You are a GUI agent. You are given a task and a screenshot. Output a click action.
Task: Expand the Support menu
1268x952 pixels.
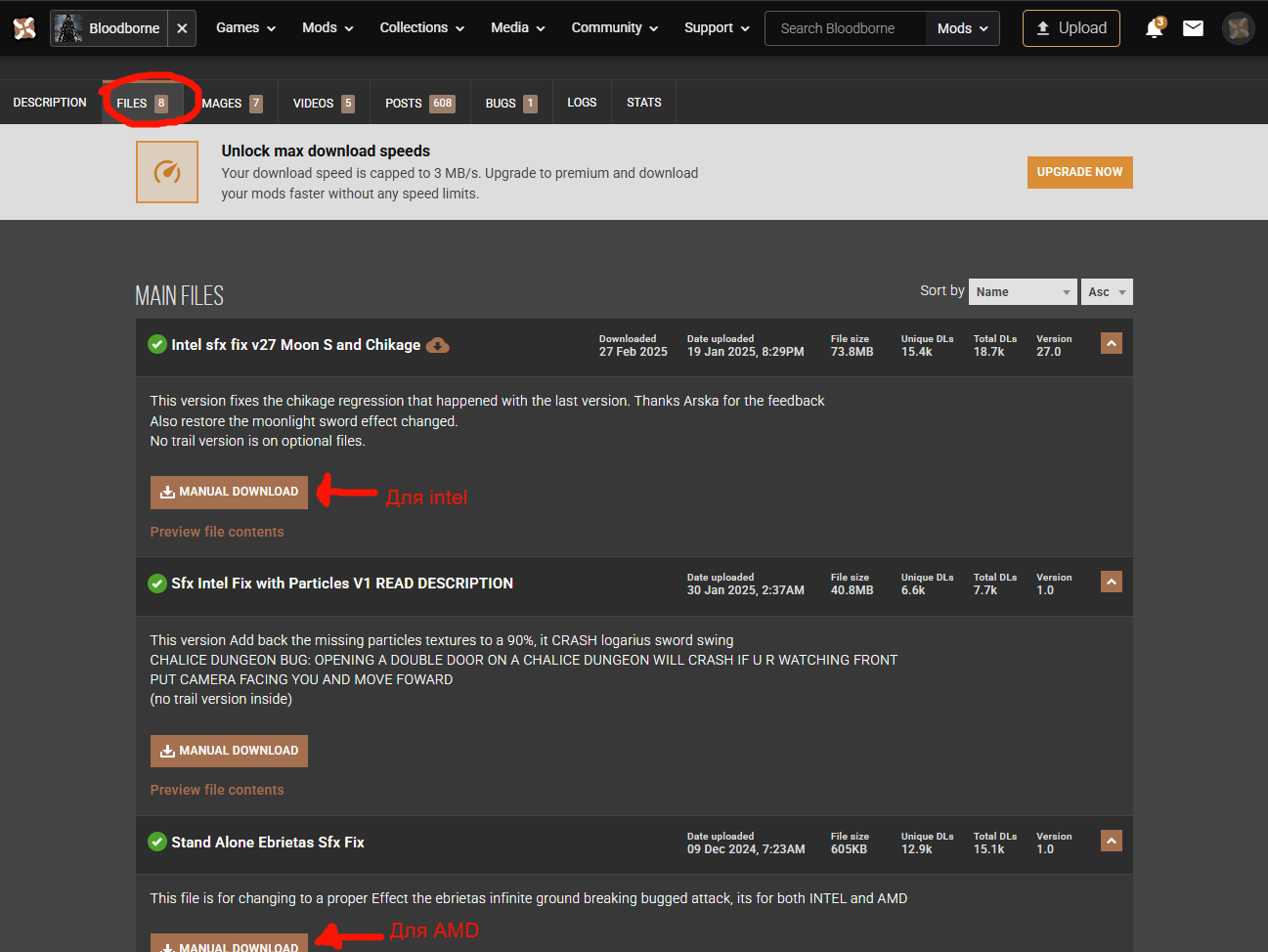tap(717, 27)
